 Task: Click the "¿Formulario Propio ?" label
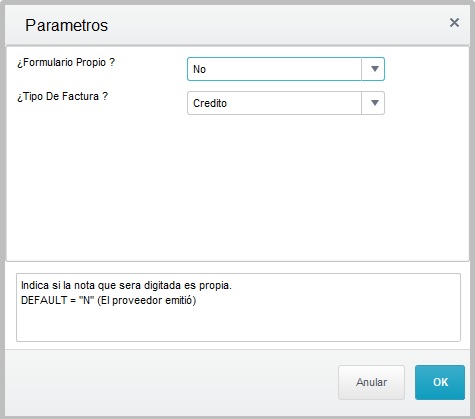point(66,62)
